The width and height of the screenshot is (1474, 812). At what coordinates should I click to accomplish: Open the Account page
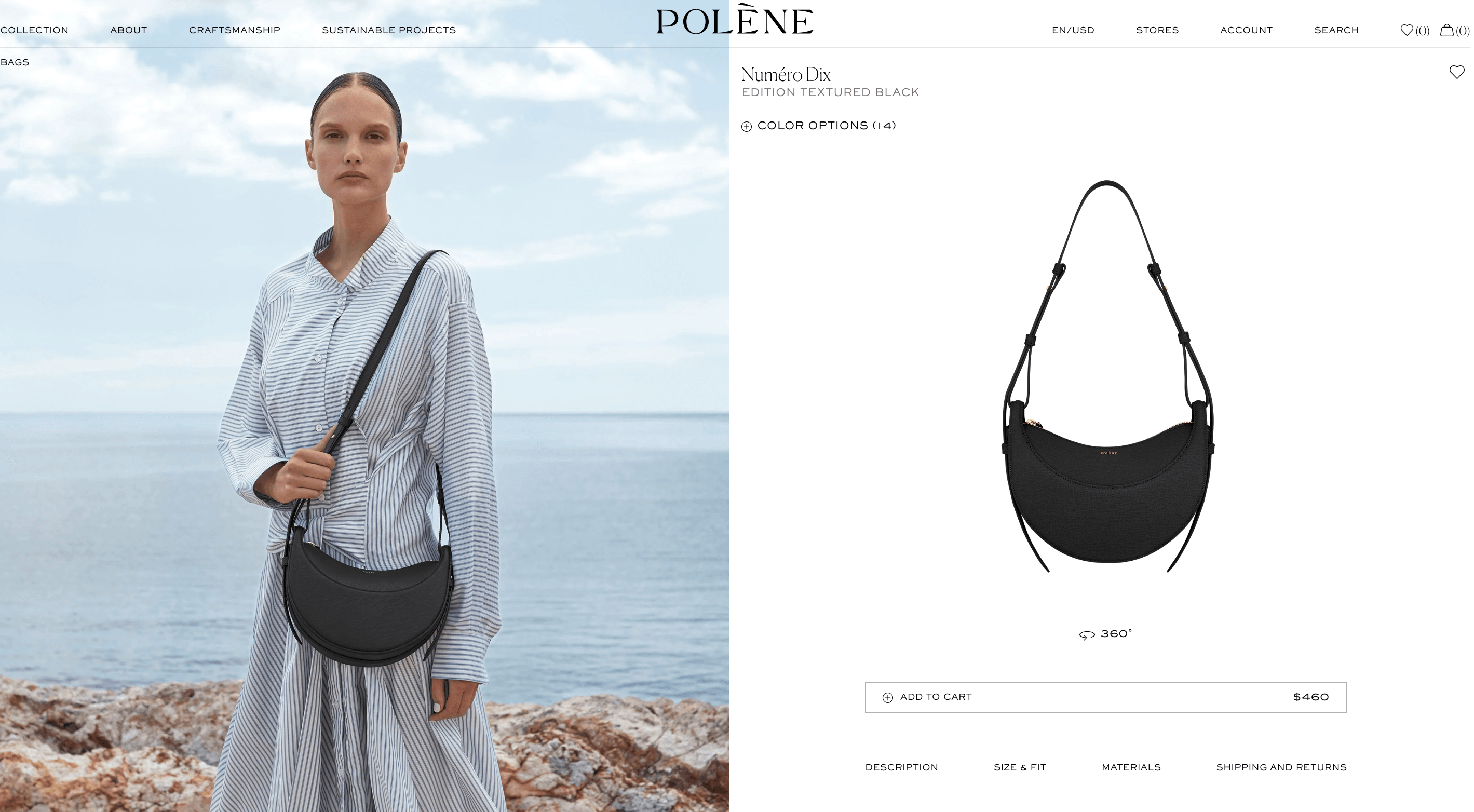click(x=1246, y=30)
